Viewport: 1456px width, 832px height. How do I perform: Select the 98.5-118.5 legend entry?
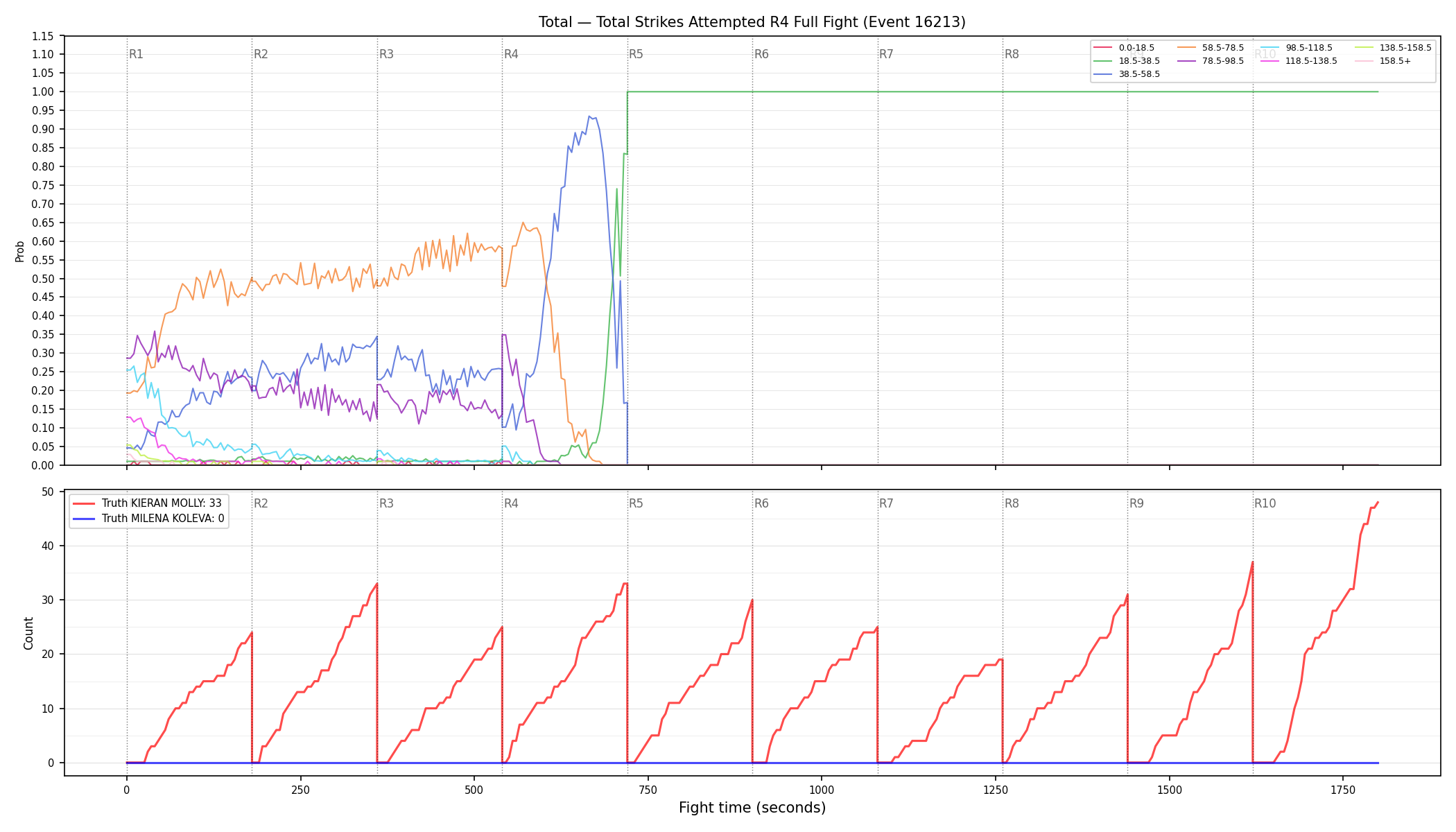[1297, 48]
